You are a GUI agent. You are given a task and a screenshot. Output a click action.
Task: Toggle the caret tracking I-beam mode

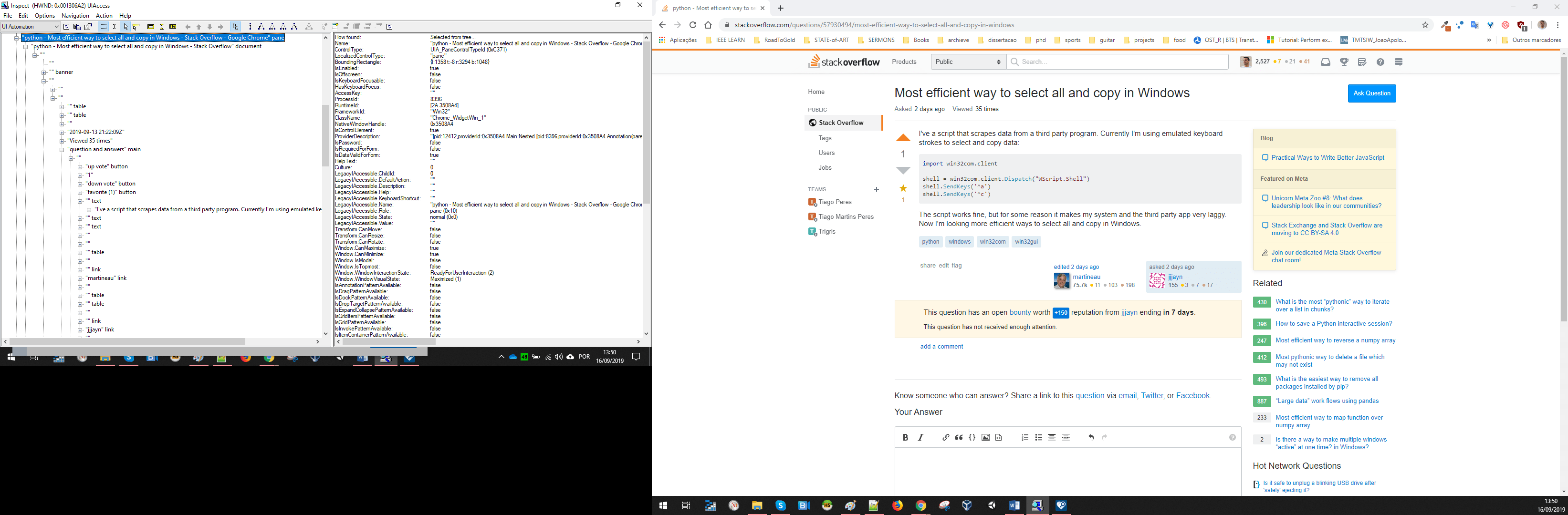click(x=115, y=27)
